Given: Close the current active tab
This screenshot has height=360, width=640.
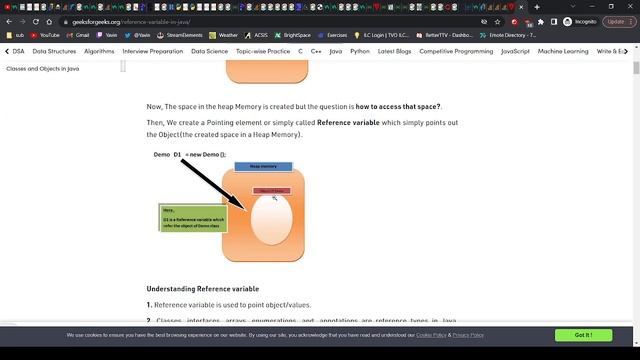Looking at the screenshot, I should click(521, 7).
